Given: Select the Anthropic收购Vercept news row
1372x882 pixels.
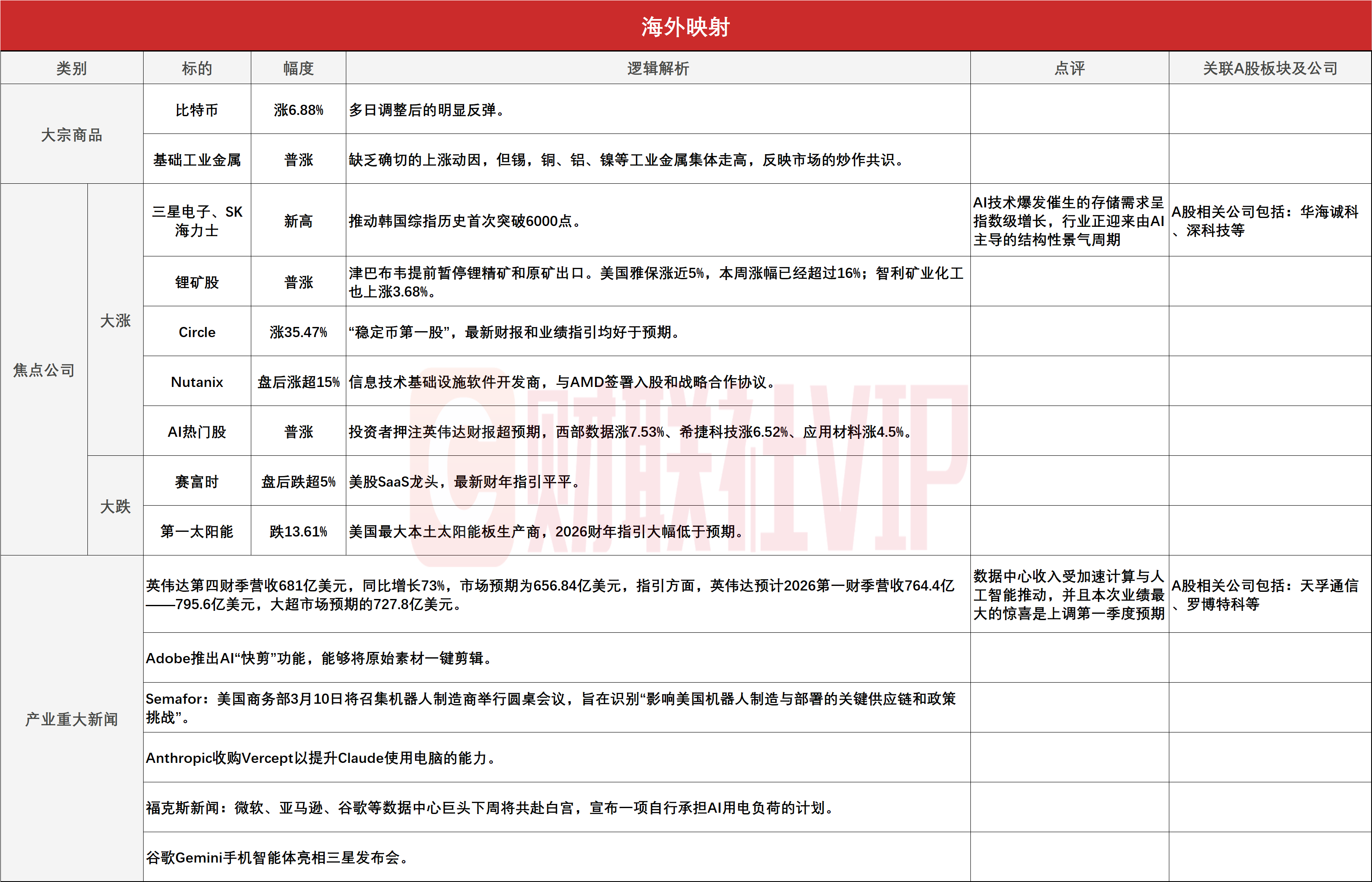Looking at the screenshot, I should point(321,758).
